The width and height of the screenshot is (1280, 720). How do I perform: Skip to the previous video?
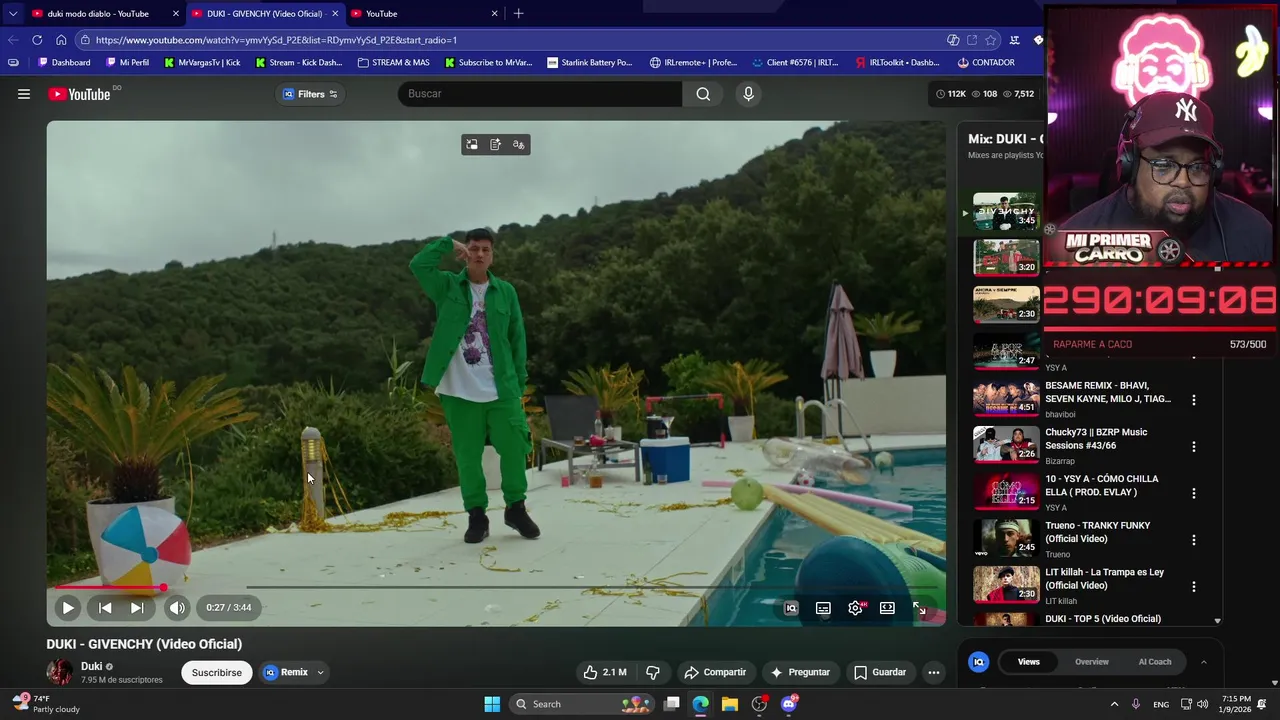[x=105, y=608]
